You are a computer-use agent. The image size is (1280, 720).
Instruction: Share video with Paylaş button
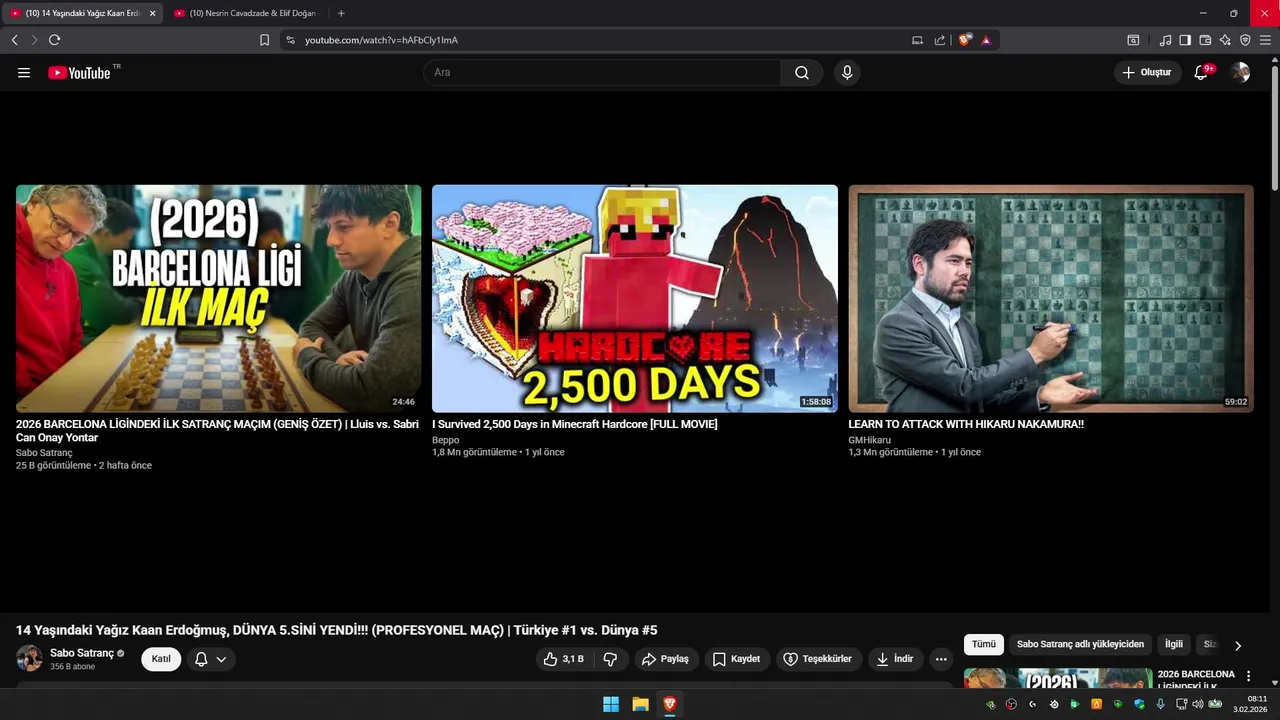pyautogui.click(x=666, y=659)
